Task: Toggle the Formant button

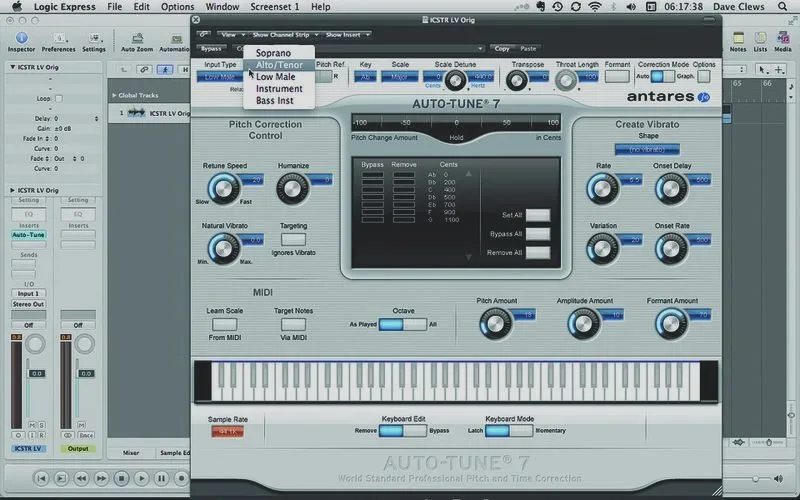Action: click(x=617, y=76)
